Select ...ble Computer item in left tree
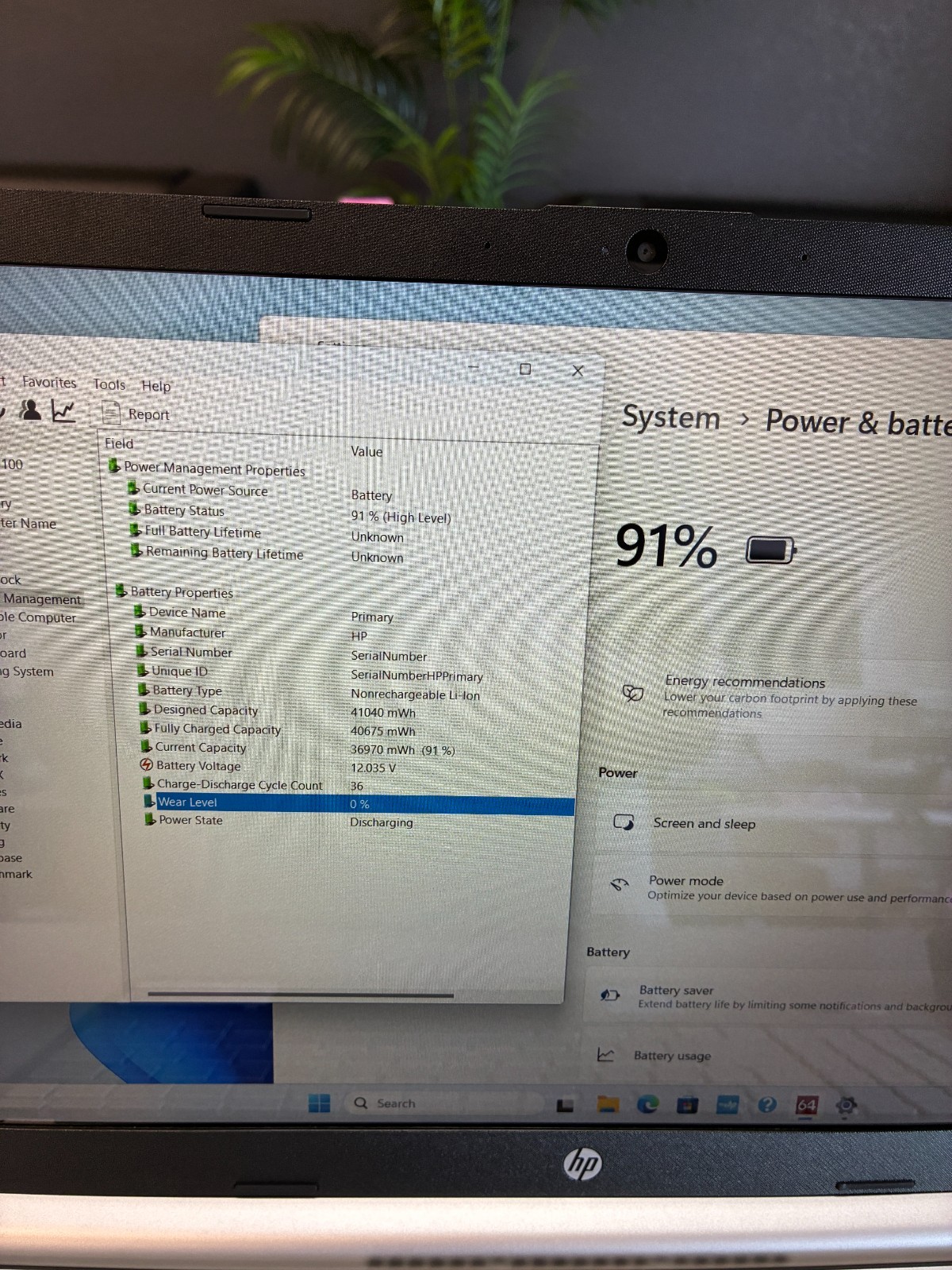 (38, 618)
